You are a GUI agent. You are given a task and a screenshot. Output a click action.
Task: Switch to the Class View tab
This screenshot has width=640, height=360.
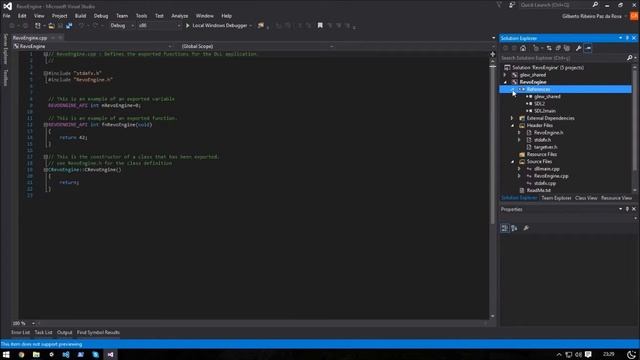click(x=586, y=198)
